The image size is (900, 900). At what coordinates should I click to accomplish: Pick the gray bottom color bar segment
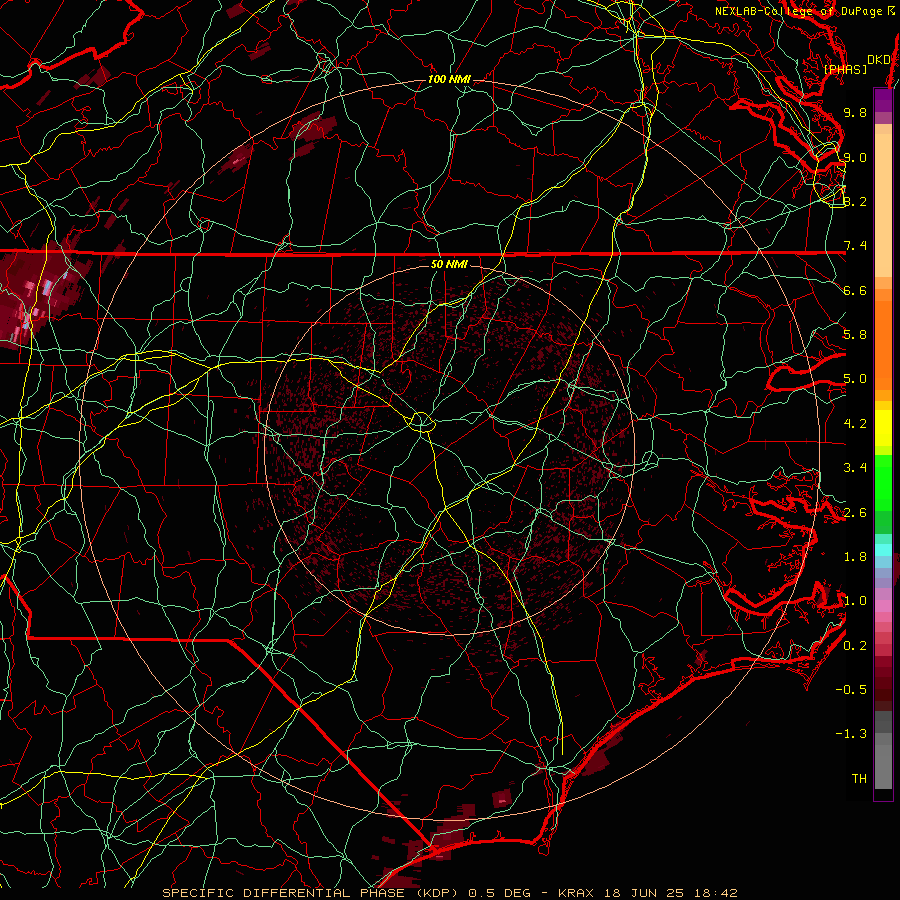coord(883,763)
